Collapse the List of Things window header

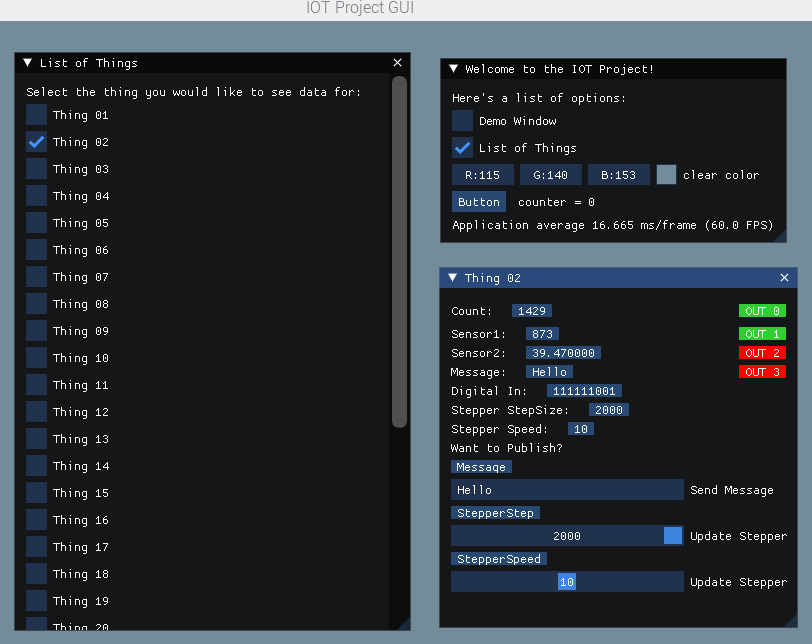click(26, 62)
